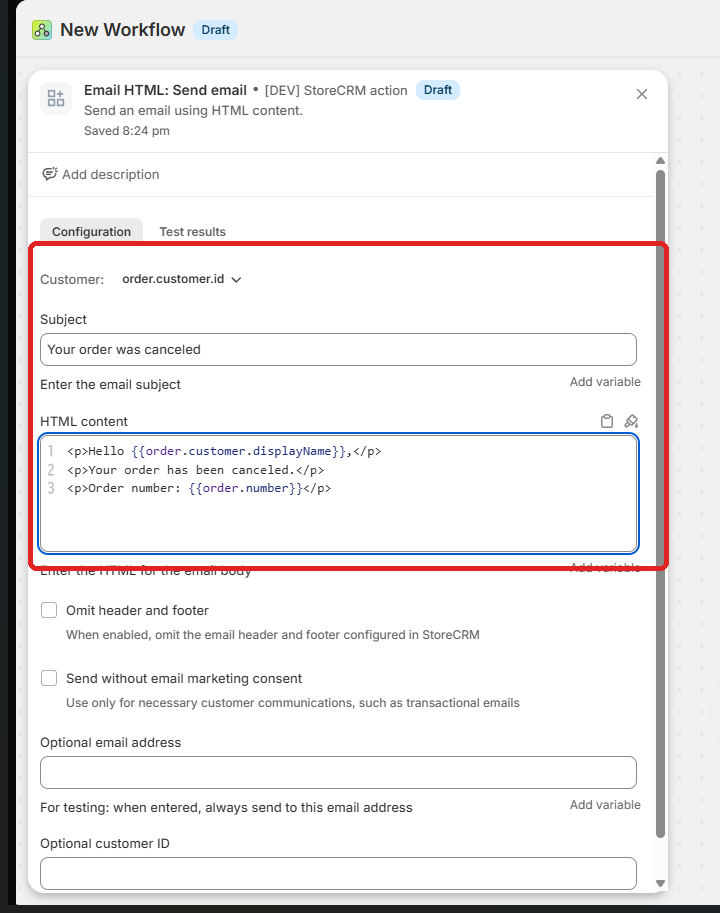
Task: Switch to the Configuration tab
Action: pos(91,231)
